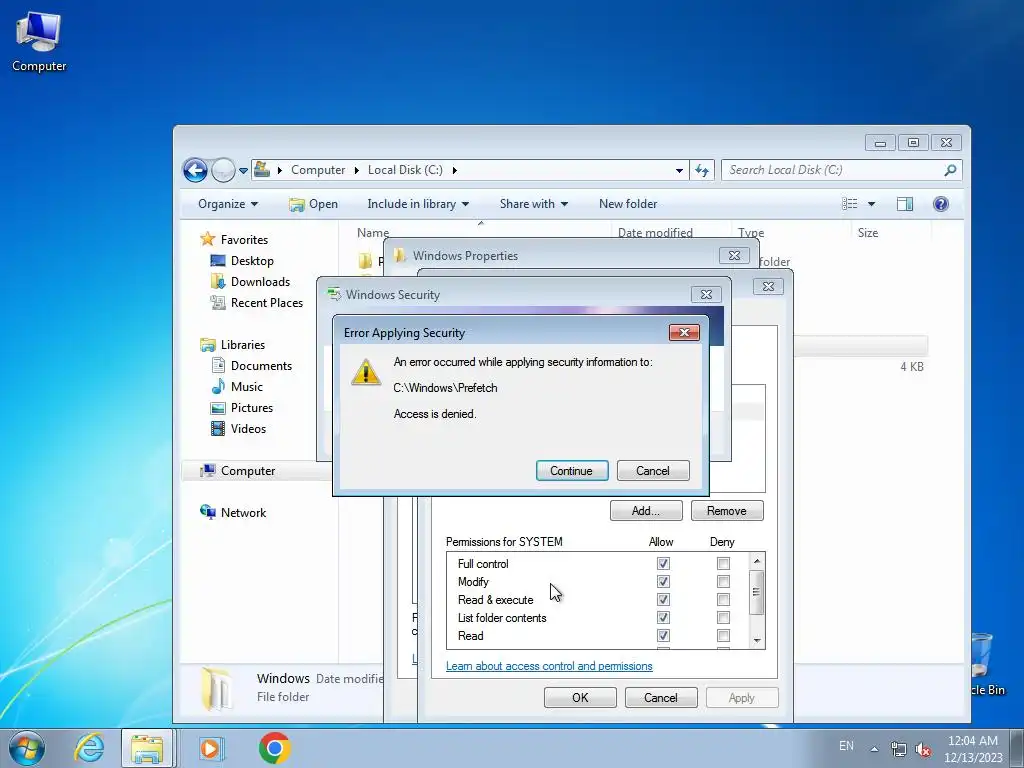Screen dimensions: 1024x768
Task: Expand the Share with menu
Action: (534, 204)
